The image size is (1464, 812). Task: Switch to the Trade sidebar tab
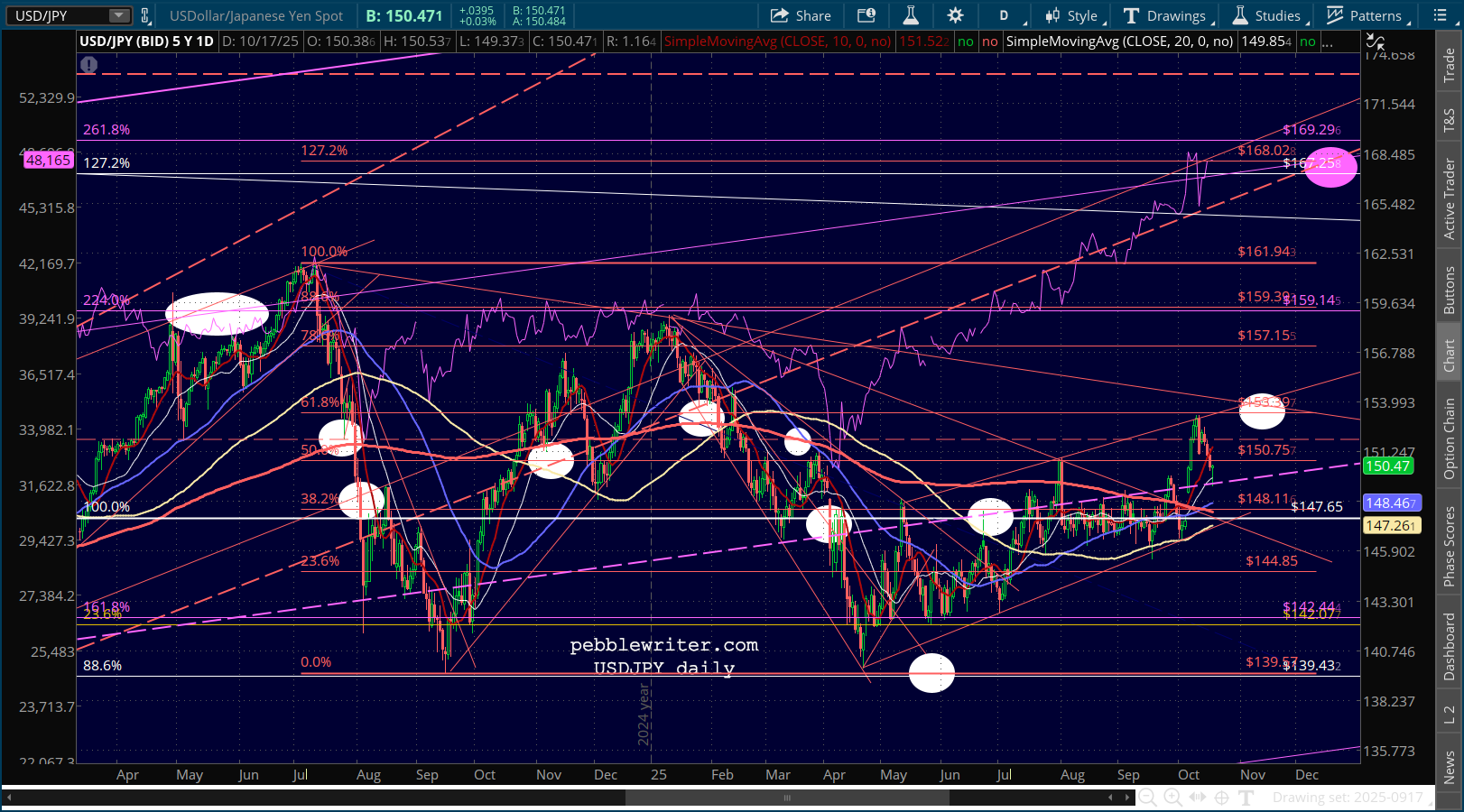(x=1450, y=65)
